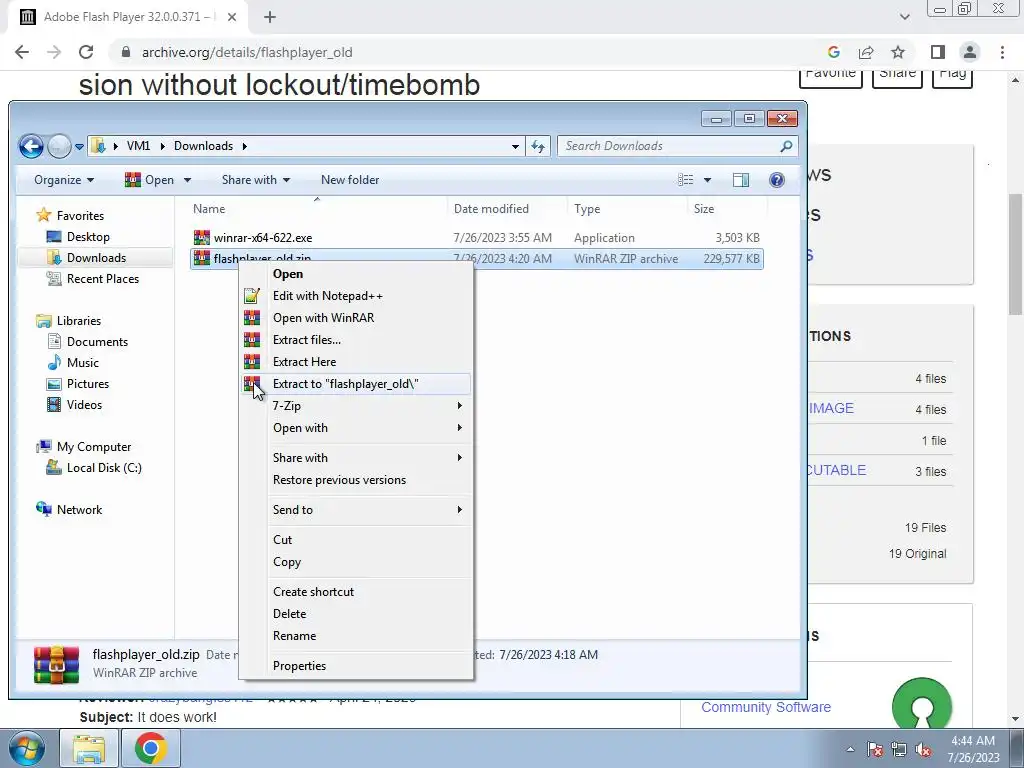The width and height of the screenshot is (1024, 768).
Task: Select Network in navigation pane
Action: 69,509
